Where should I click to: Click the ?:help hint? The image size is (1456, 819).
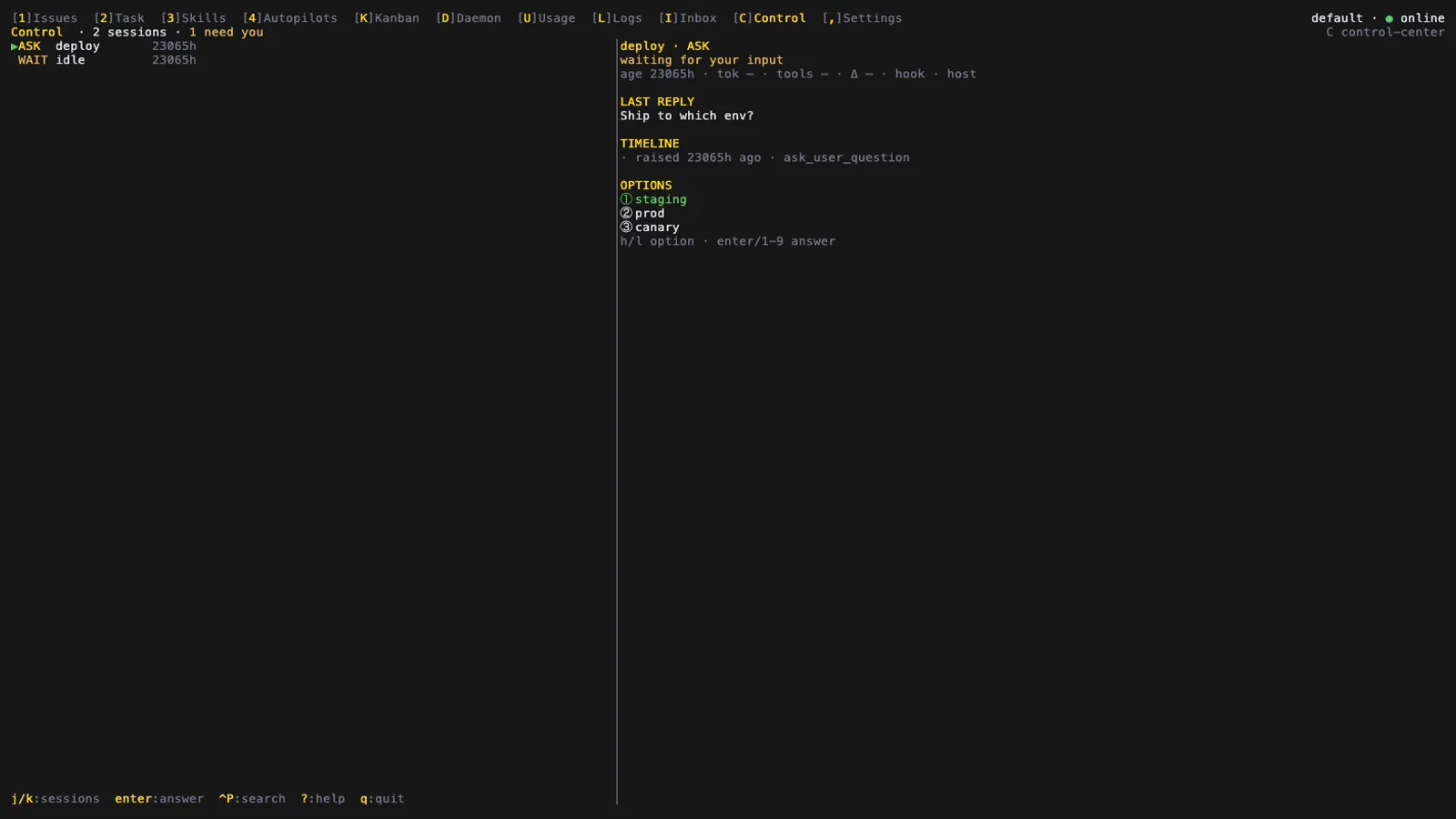[323, 799]
